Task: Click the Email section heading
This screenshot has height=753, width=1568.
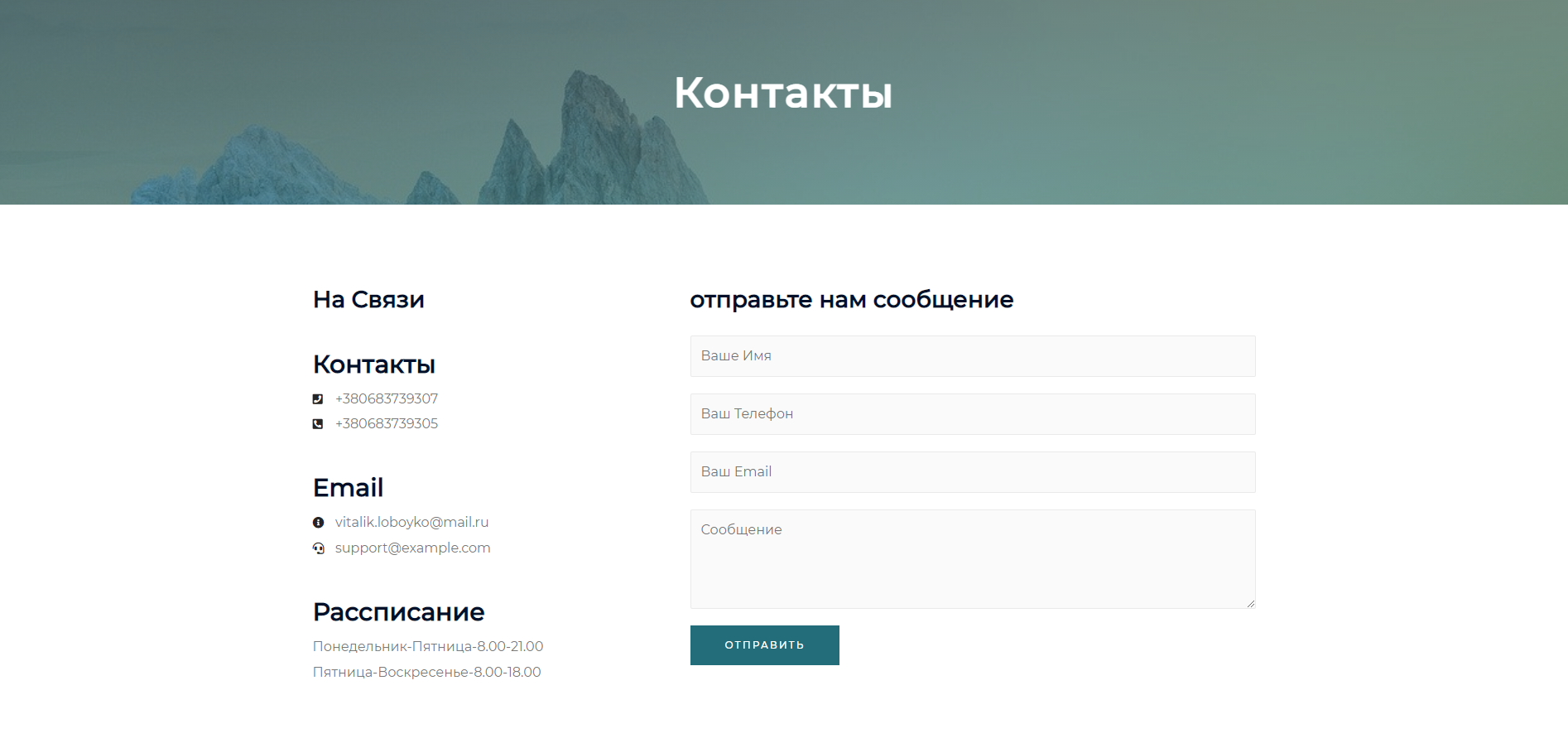Action: tap(348, 488)
